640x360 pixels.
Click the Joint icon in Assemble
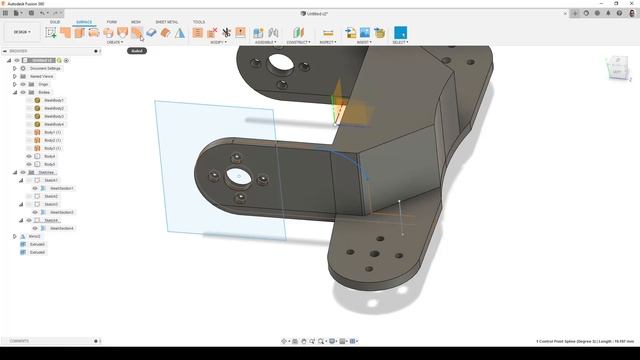point(273,33)
